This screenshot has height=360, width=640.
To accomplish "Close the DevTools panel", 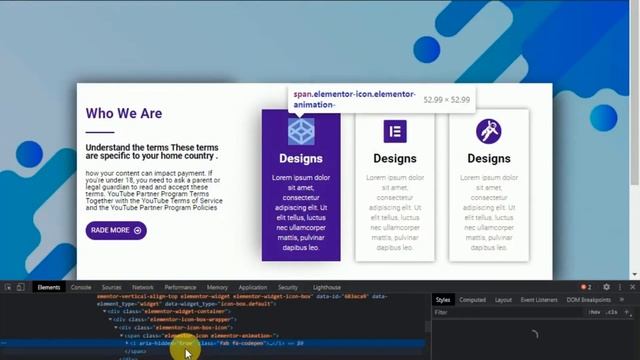I will (x=633, y=287).
